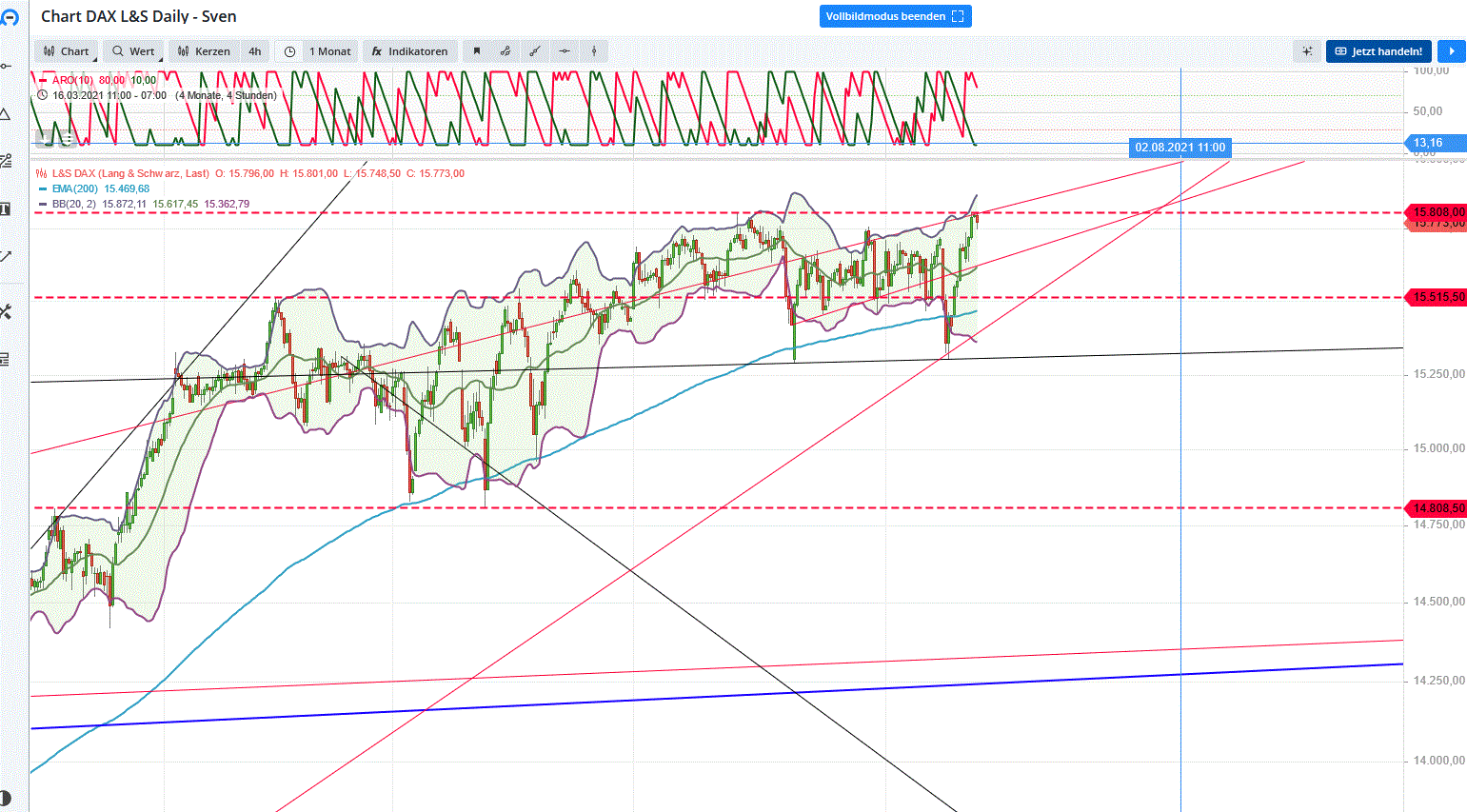Click the 15.250,00 axis label
The image size is (1467, 812).
1439,373
